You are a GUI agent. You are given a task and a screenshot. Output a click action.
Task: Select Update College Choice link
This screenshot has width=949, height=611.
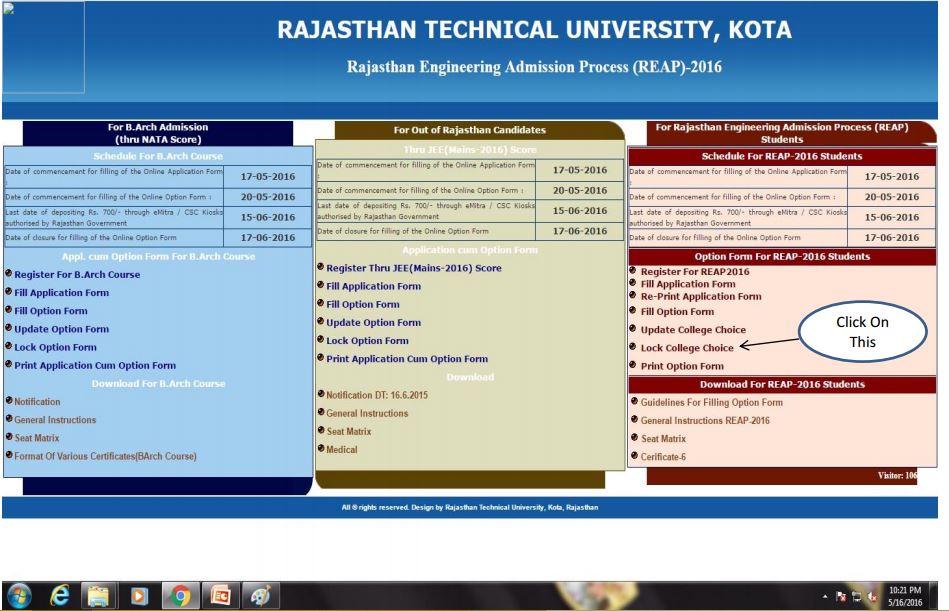[692, 330]
